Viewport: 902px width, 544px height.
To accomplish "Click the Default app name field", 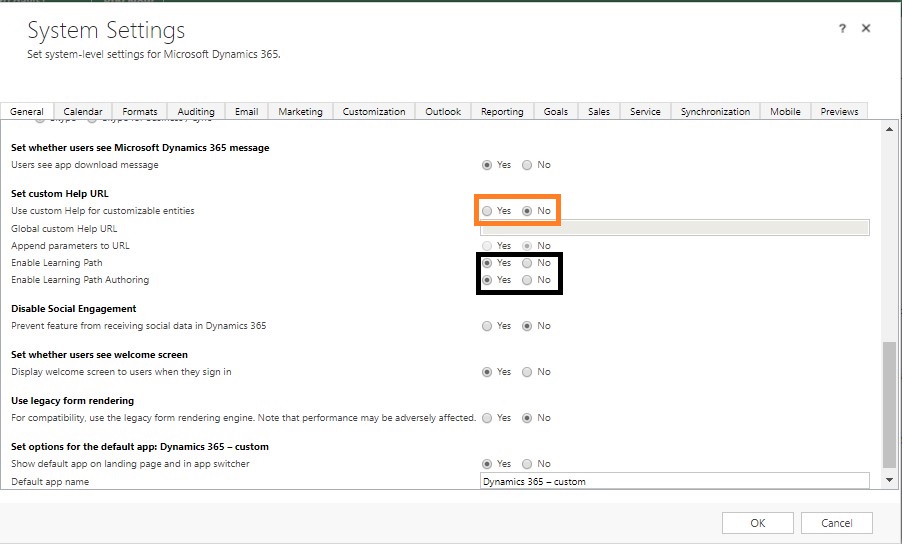I will [675, 481].
